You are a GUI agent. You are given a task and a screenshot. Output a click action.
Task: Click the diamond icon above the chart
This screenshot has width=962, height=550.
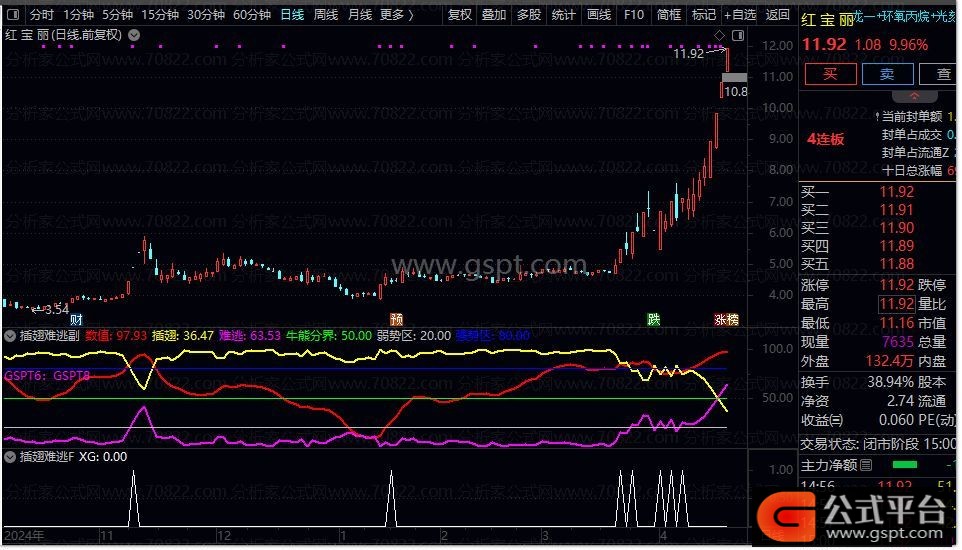pyautogui.click(x=720, y=36)
